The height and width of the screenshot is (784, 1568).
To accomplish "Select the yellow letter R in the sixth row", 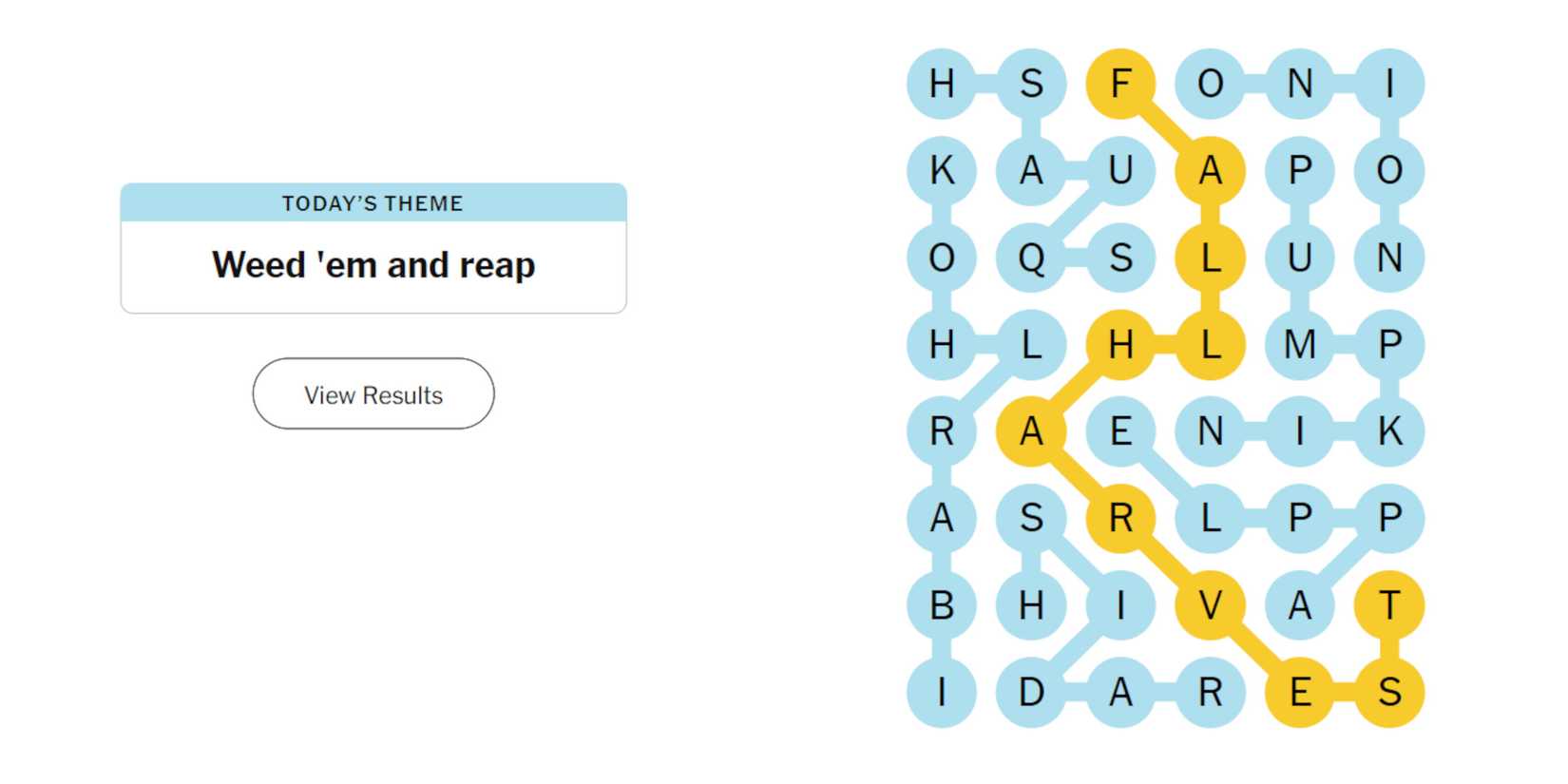I will 1121,518.
